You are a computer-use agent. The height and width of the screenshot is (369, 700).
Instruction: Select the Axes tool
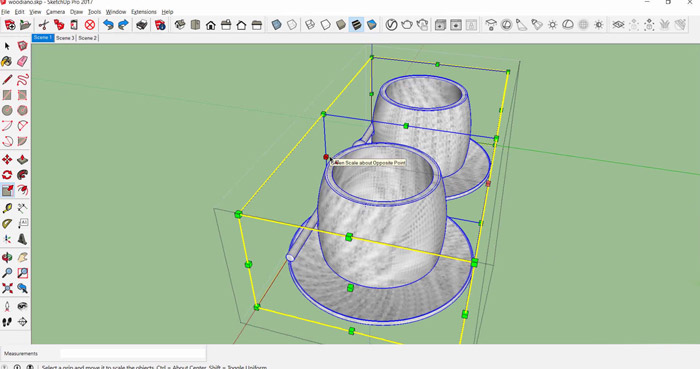point(7,239)
